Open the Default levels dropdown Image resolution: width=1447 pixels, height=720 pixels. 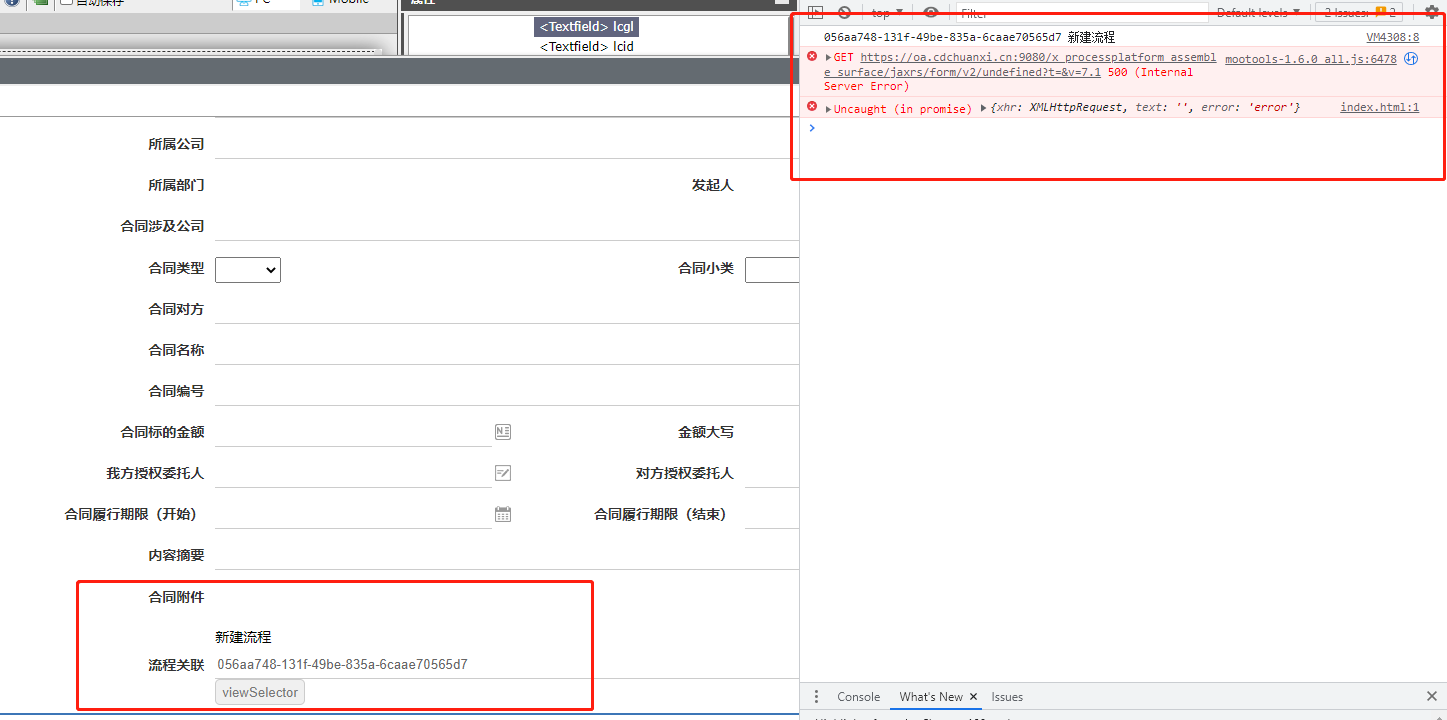click(x=1255, y=12)
